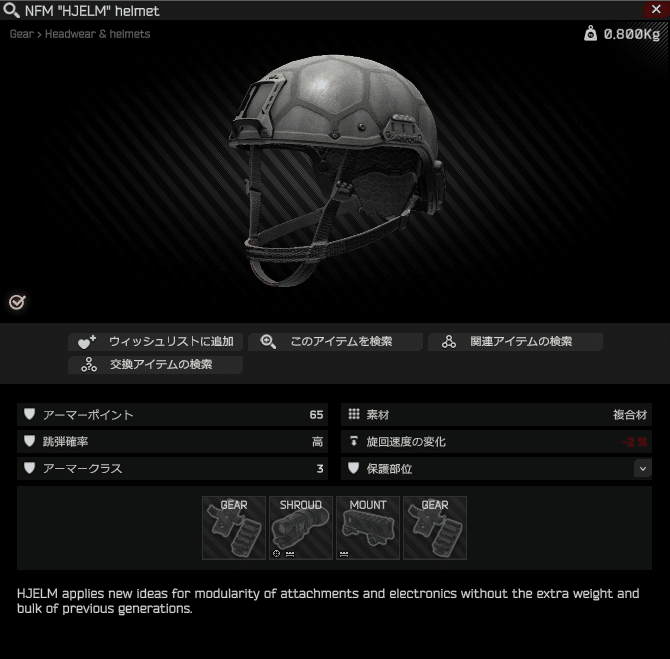
Task: Click the grid icon beside 素材
Action: pyautogui.click(x=354, y=414)
